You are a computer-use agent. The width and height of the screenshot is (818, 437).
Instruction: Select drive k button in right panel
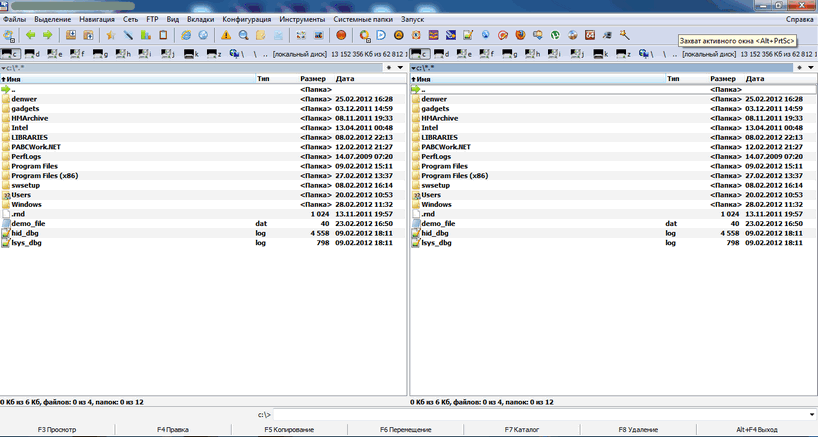coord(602,52)
